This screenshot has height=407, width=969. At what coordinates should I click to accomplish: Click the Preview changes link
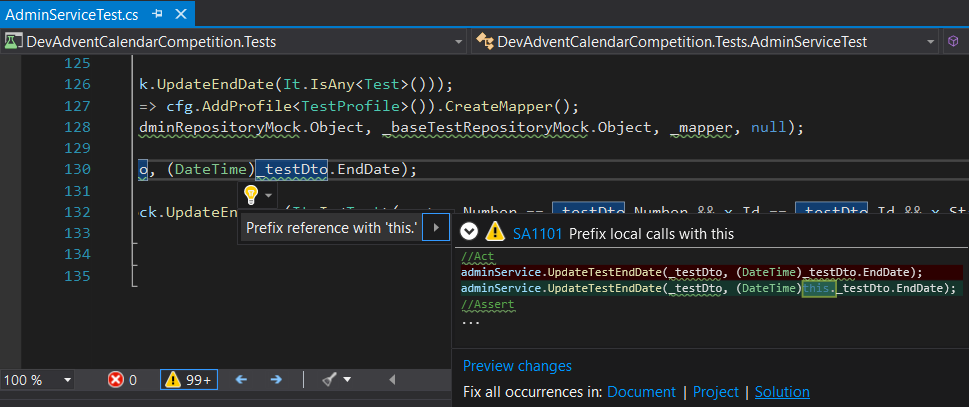[x=517, y=366]
